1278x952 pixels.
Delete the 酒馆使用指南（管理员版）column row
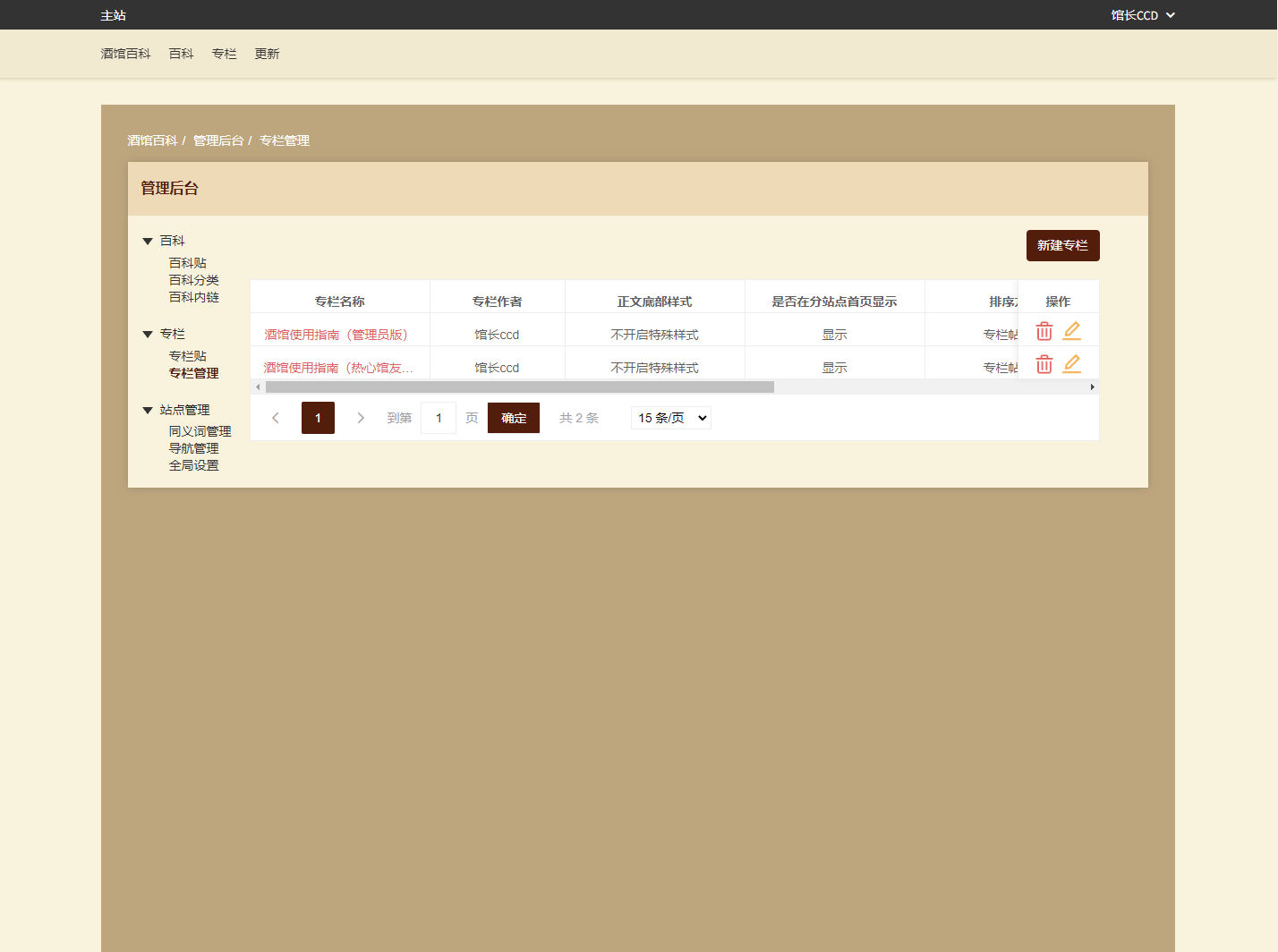(x=1044, y=331)
